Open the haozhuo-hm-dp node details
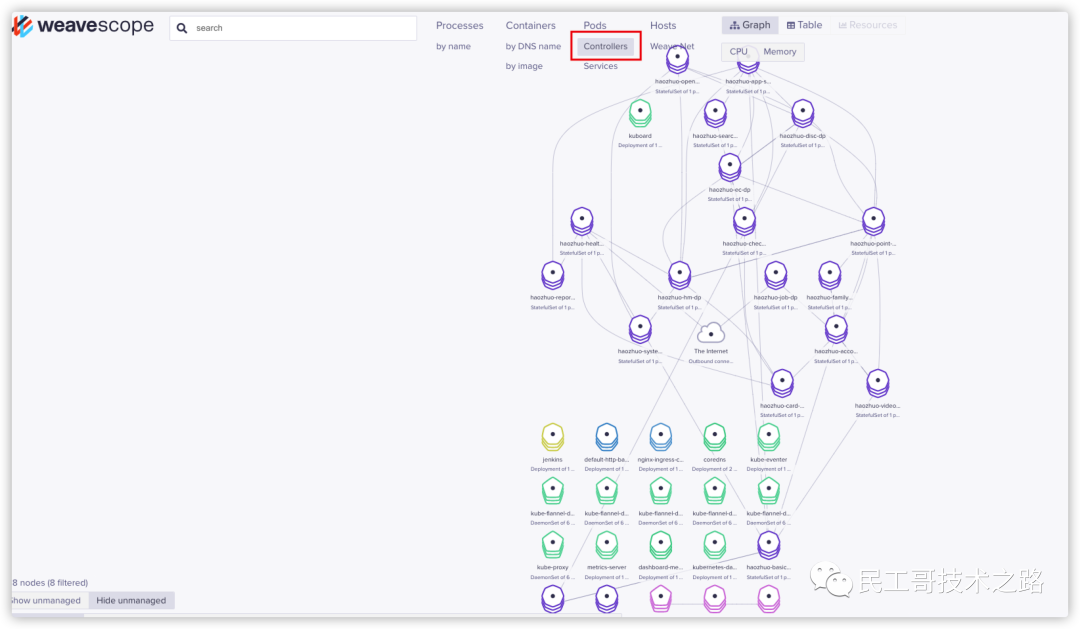 point(679,276)
